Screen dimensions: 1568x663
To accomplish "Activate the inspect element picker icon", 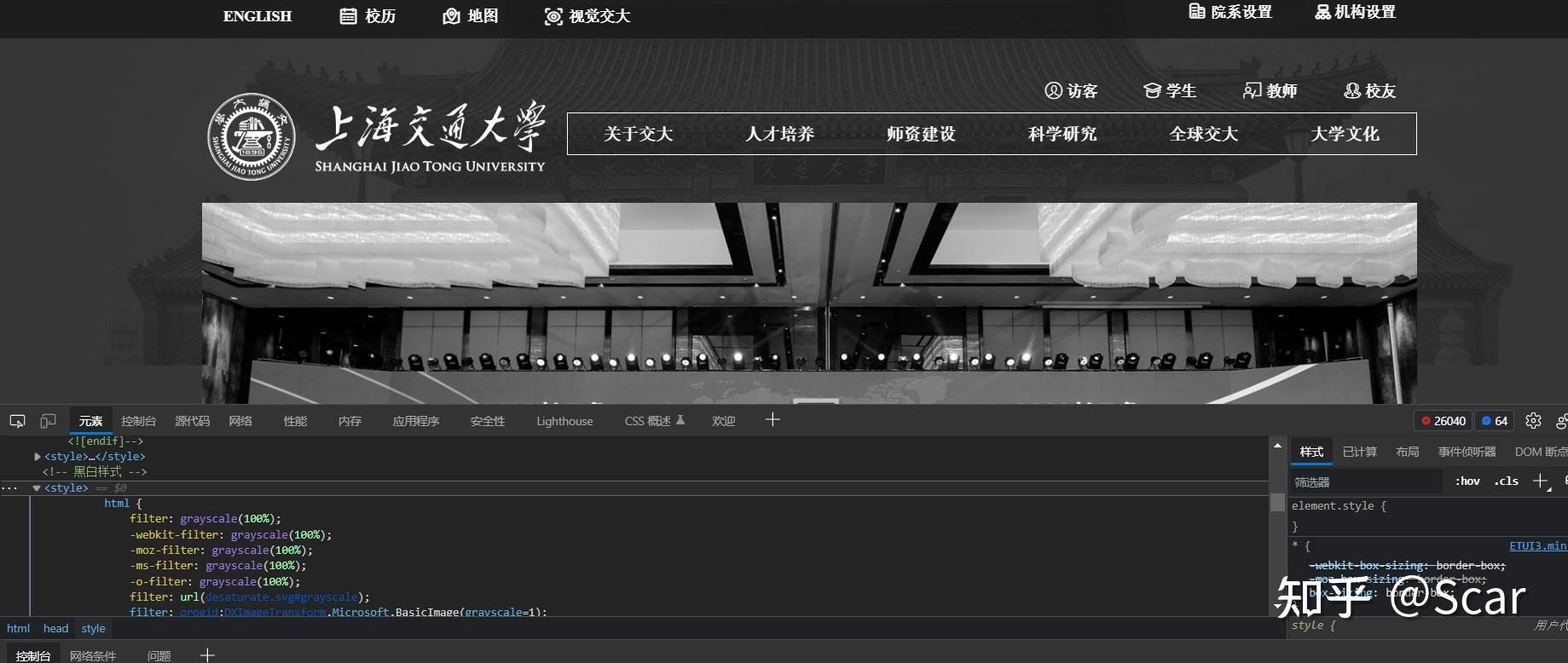I will (x=17, y=421).
